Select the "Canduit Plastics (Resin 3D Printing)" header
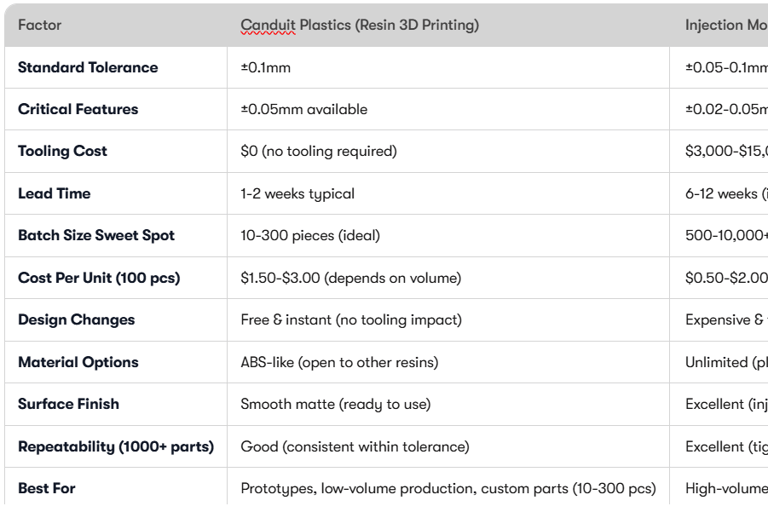This screenshot has width=768, height=512. coord(359,25)
